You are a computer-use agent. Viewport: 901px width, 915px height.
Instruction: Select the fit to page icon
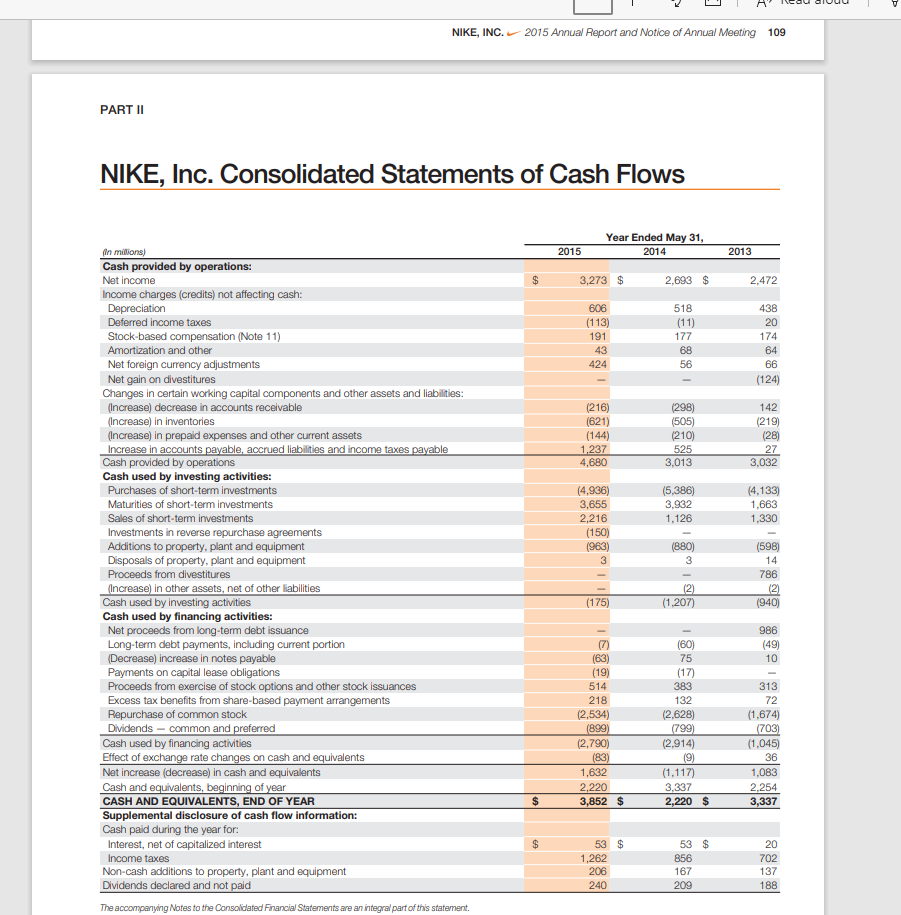point(712,5)
